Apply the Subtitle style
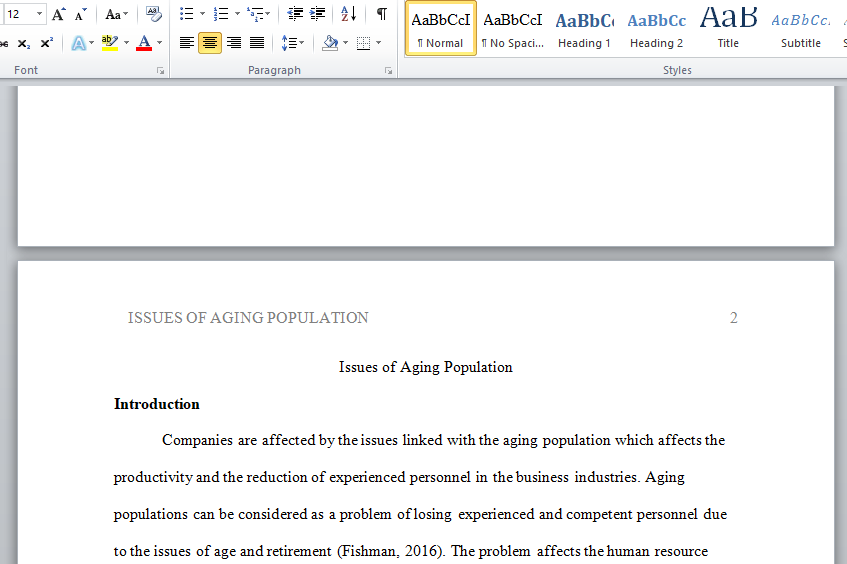The height and width of the screenshot is (564, 847). tap(801, 29)
